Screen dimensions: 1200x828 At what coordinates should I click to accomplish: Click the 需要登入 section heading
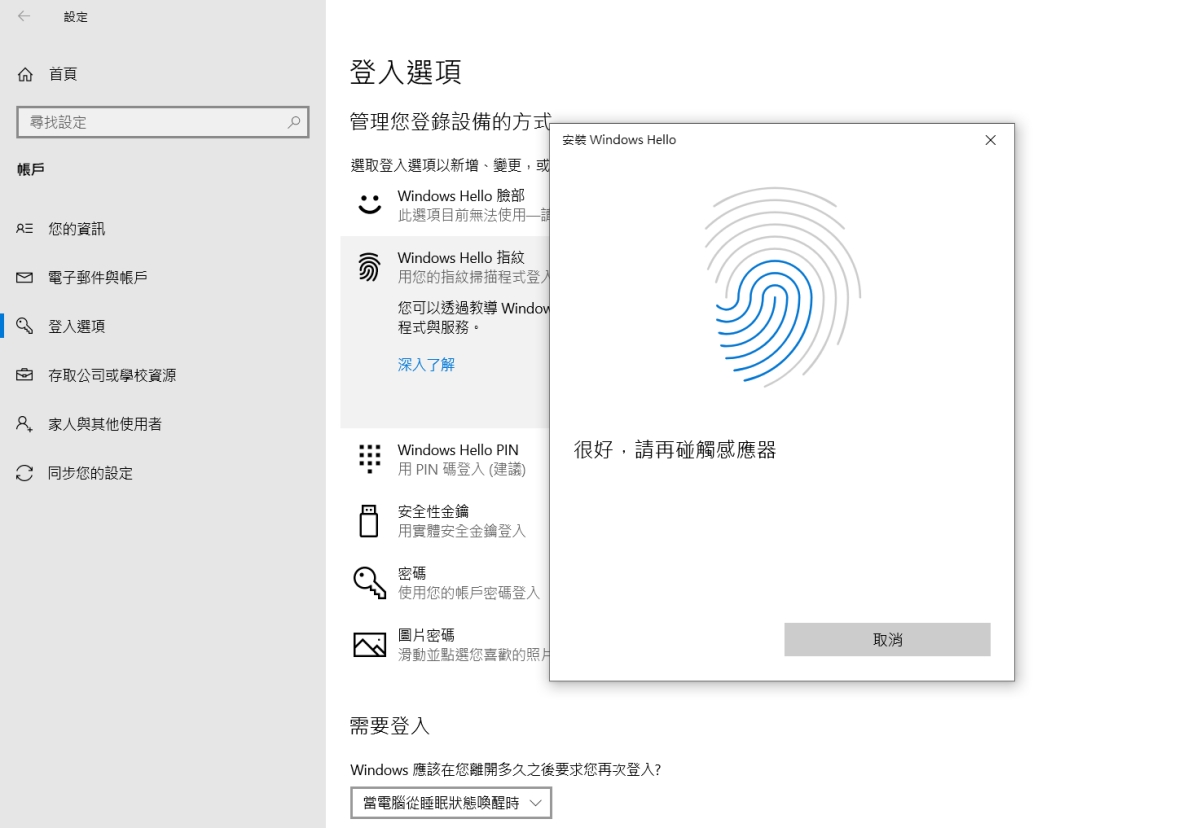[x=390, y=726]
